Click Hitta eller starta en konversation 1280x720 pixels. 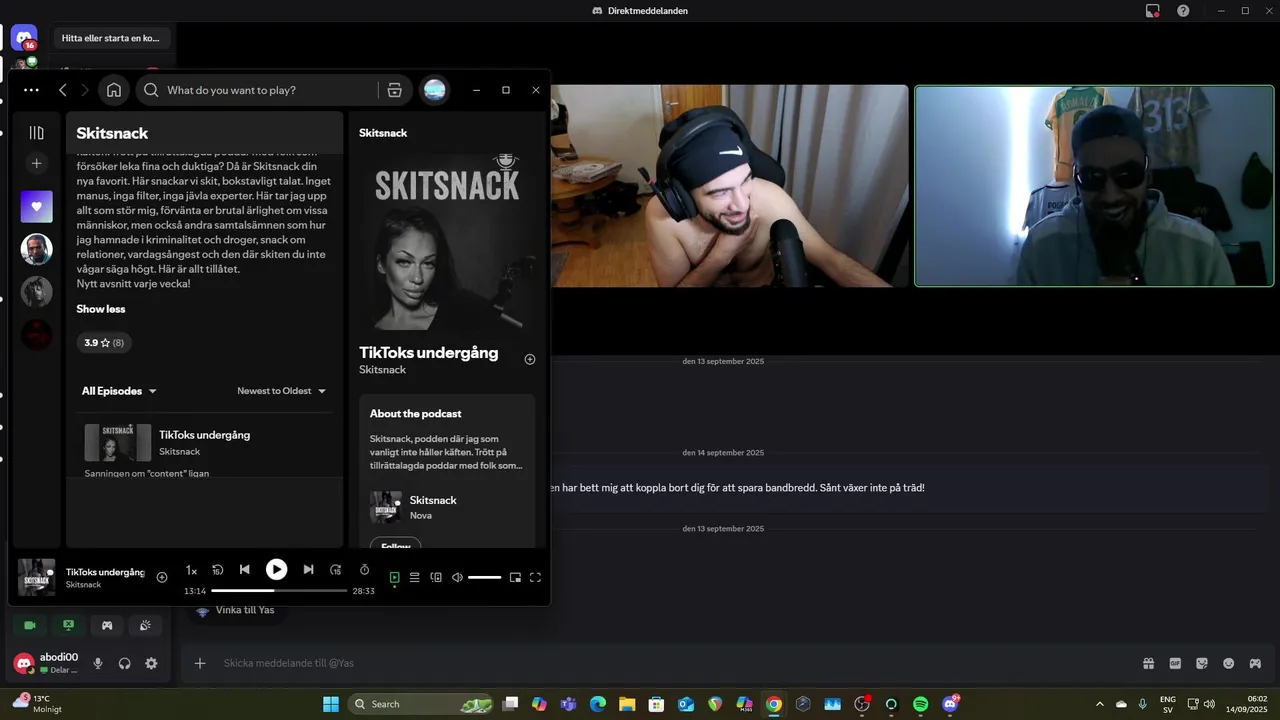pyautogui.click(x=111, y=38)
